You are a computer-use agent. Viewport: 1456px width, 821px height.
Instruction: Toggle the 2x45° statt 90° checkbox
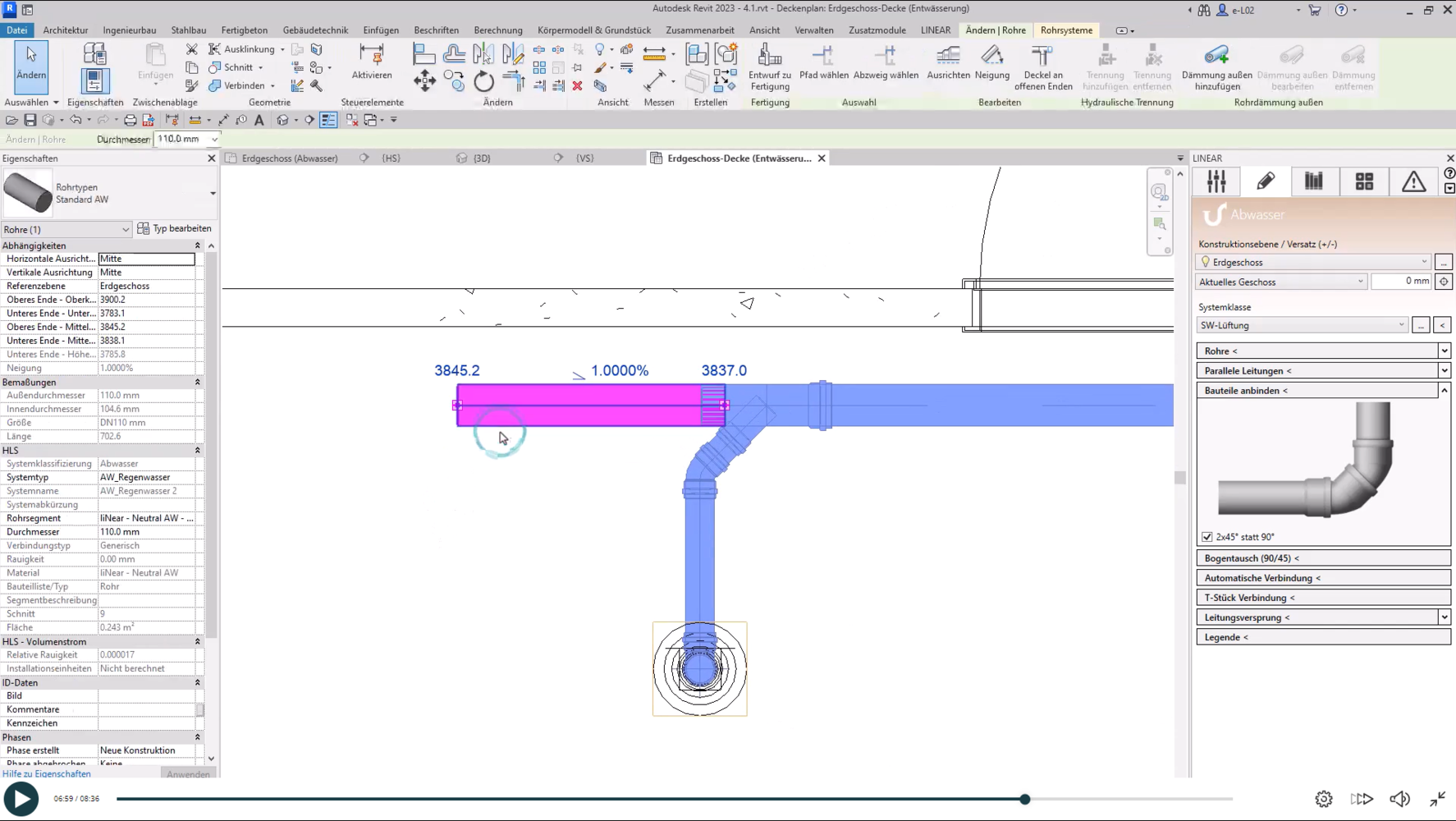tap(1207, 537)
